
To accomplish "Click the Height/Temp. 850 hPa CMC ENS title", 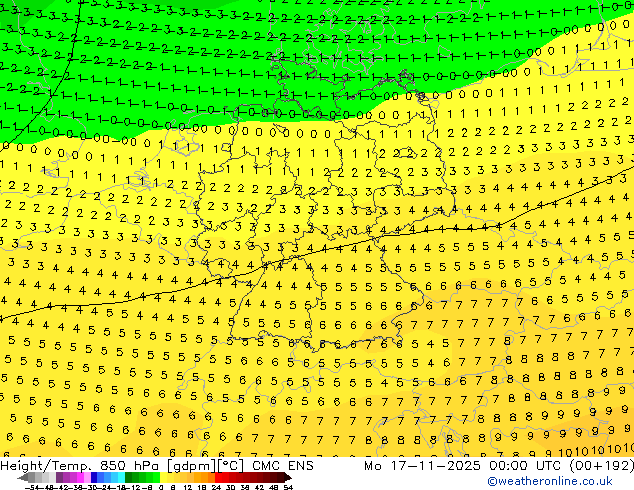I will [x=157, y=466].
